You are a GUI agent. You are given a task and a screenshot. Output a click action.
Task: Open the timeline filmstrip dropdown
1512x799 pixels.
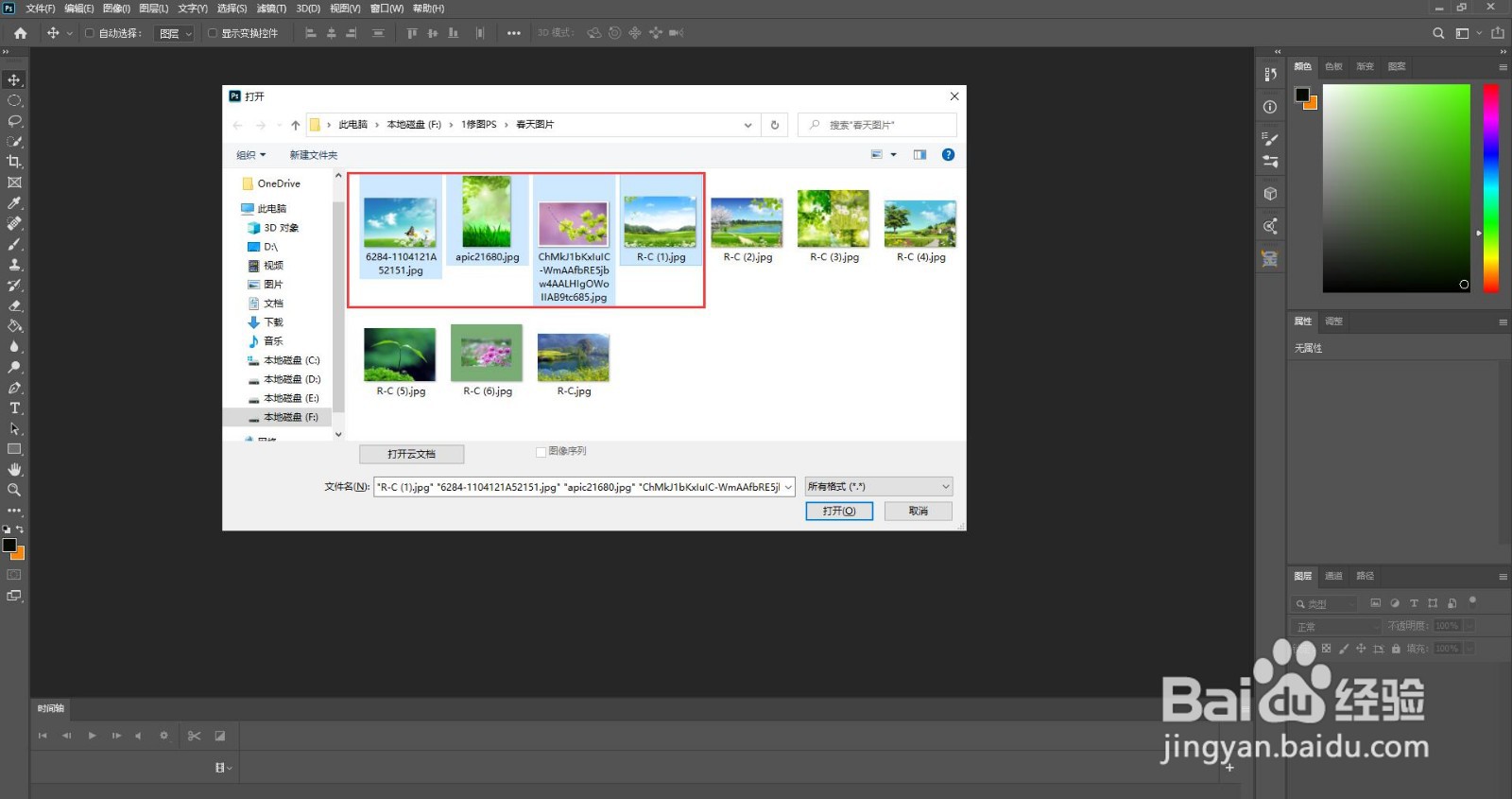[223, 768]
